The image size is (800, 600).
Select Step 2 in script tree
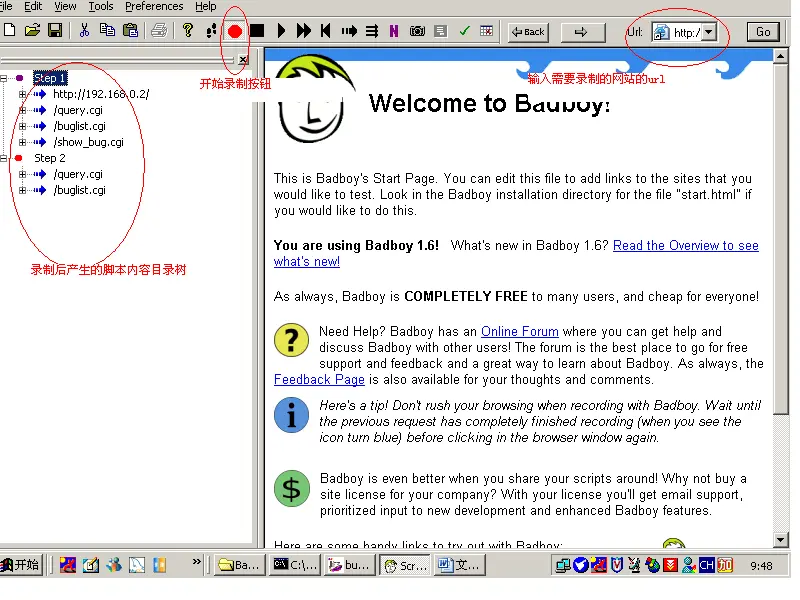(x=49, y=158)
